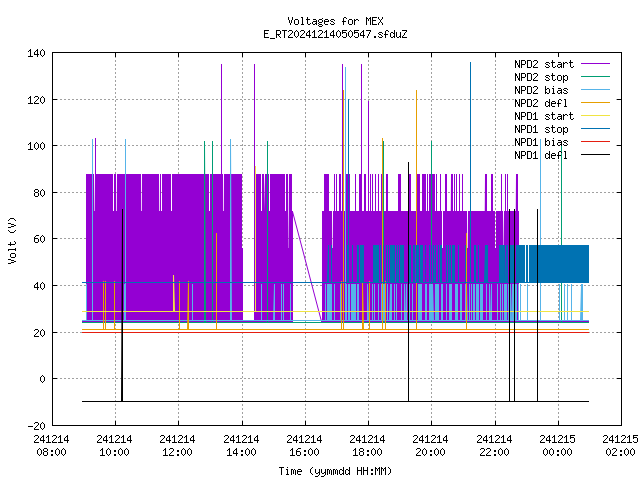
Task: Click the light blue NPD2 bias legend line
Action: [x=595, y=90]
